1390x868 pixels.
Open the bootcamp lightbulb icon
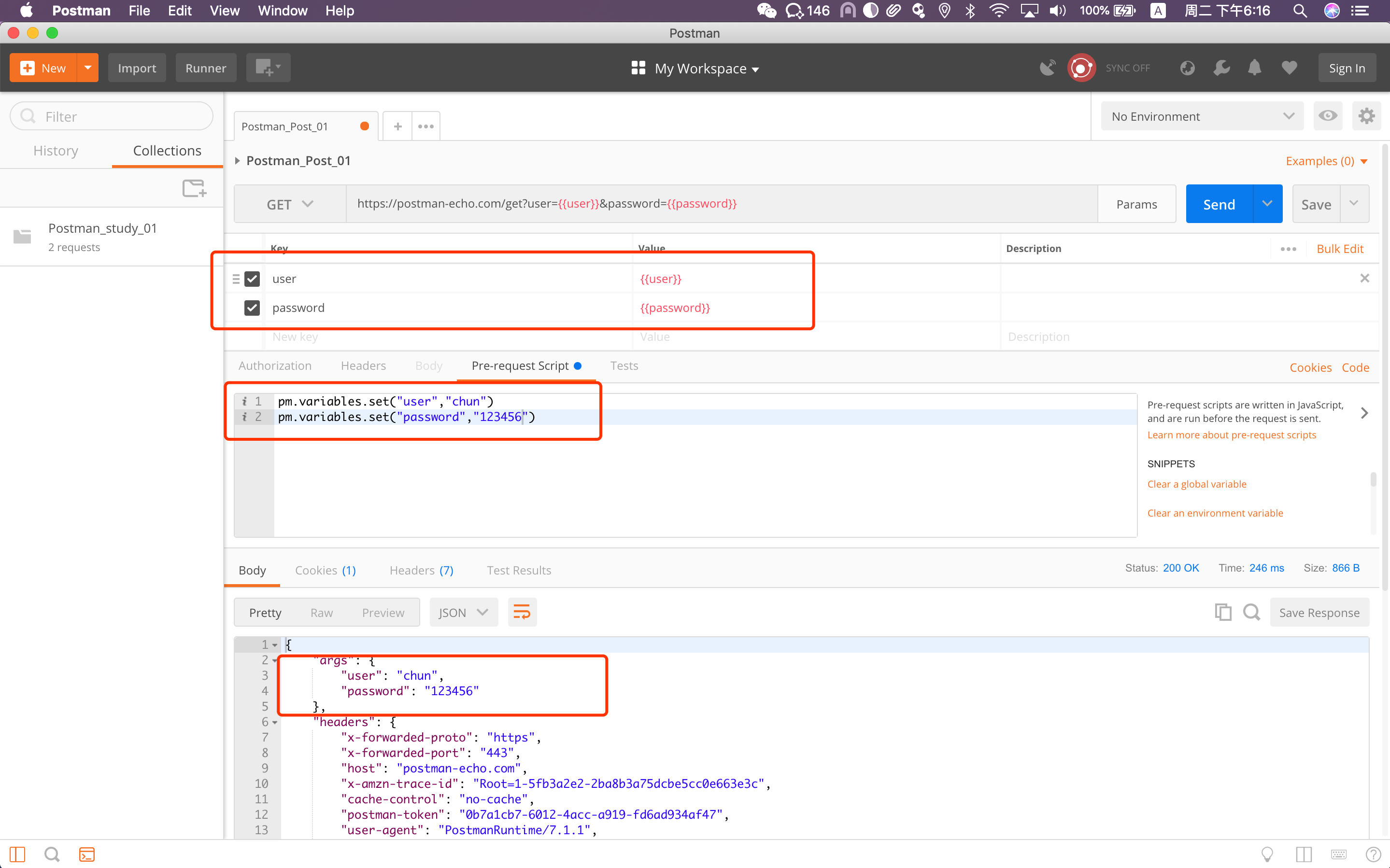point(1266,854)
